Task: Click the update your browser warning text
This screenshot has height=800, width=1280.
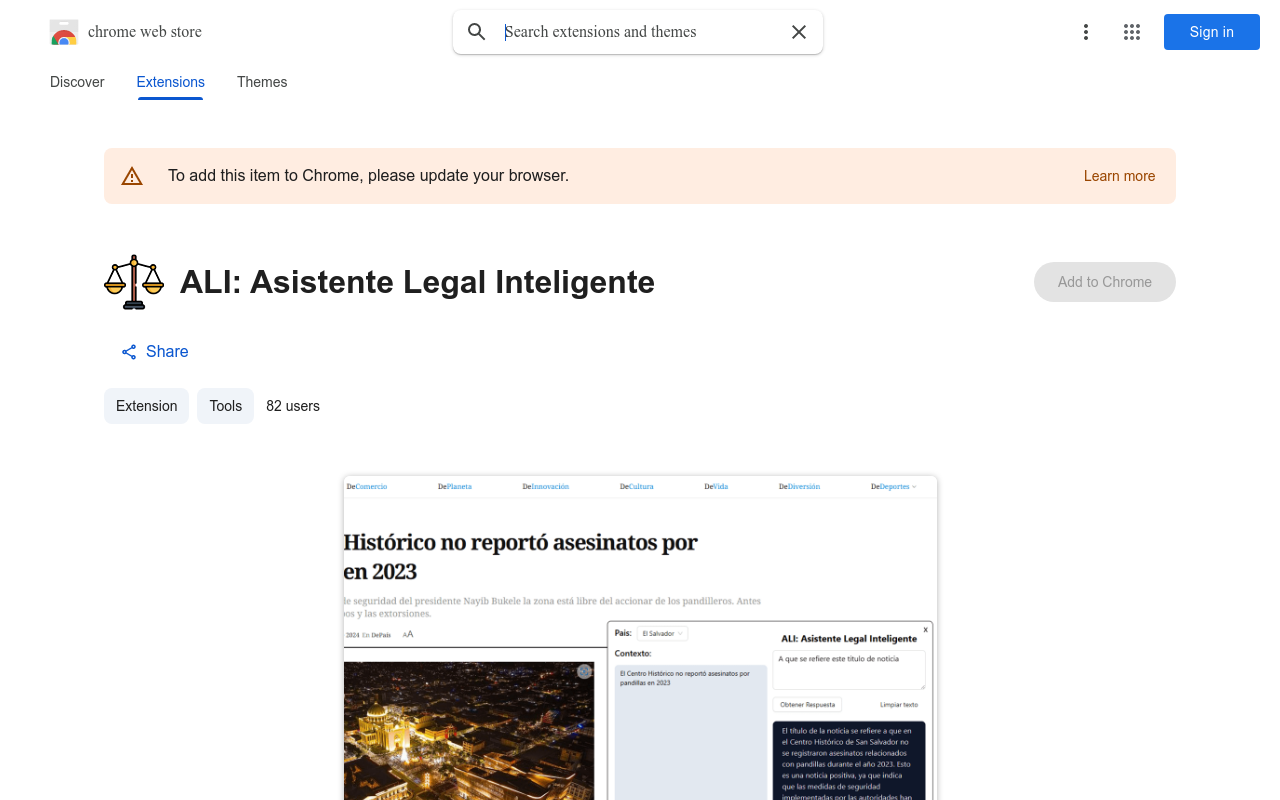Action: [368, 176]
